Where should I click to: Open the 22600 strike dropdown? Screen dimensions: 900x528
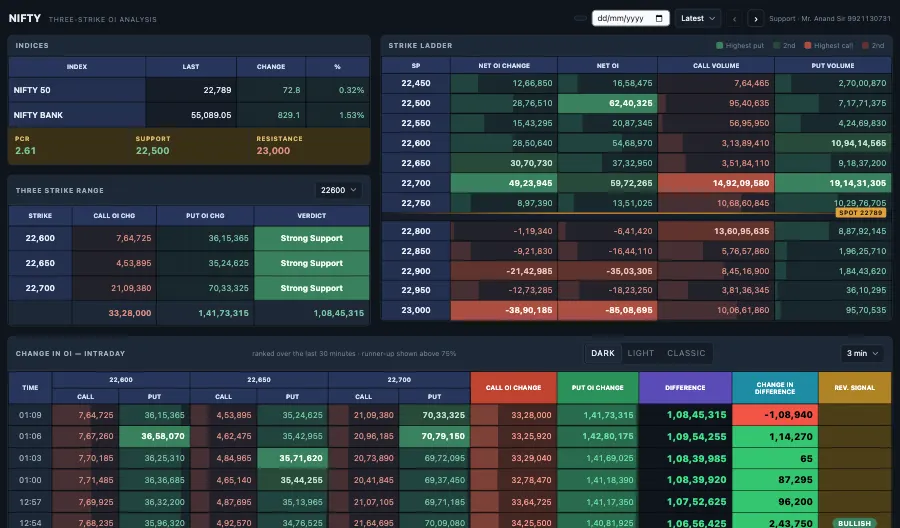click(x=338, y=190)
